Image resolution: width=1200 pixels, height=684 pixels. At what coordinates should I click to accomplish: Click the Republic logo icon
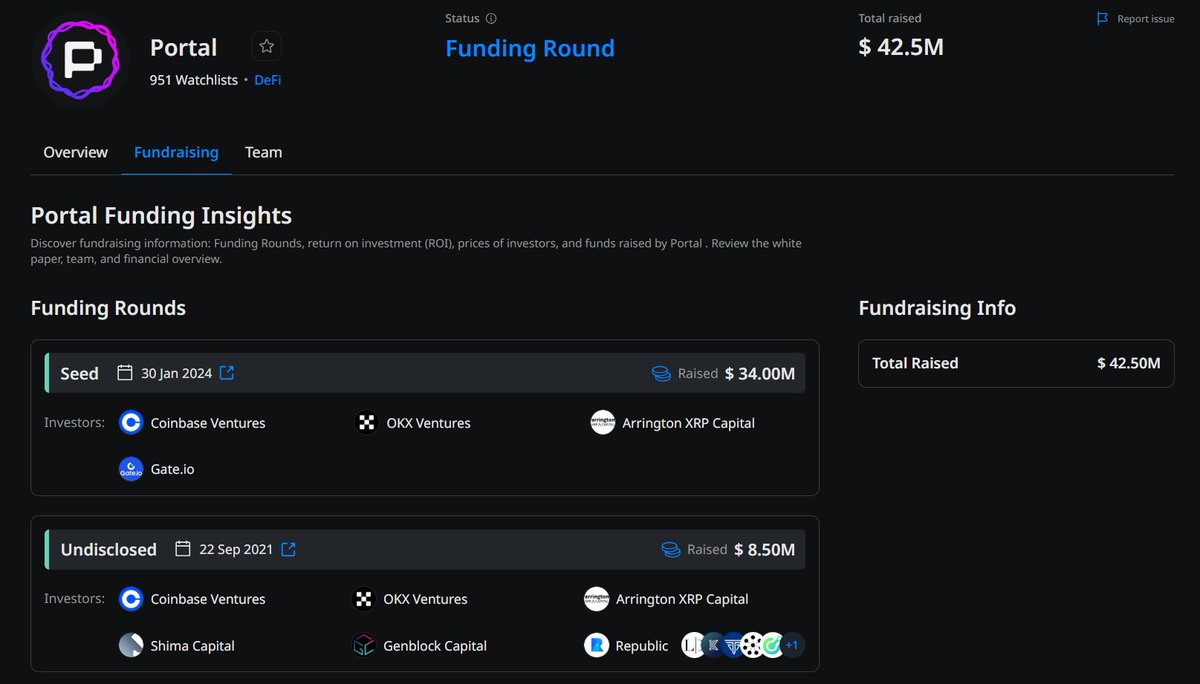click(x=597, y=646)
